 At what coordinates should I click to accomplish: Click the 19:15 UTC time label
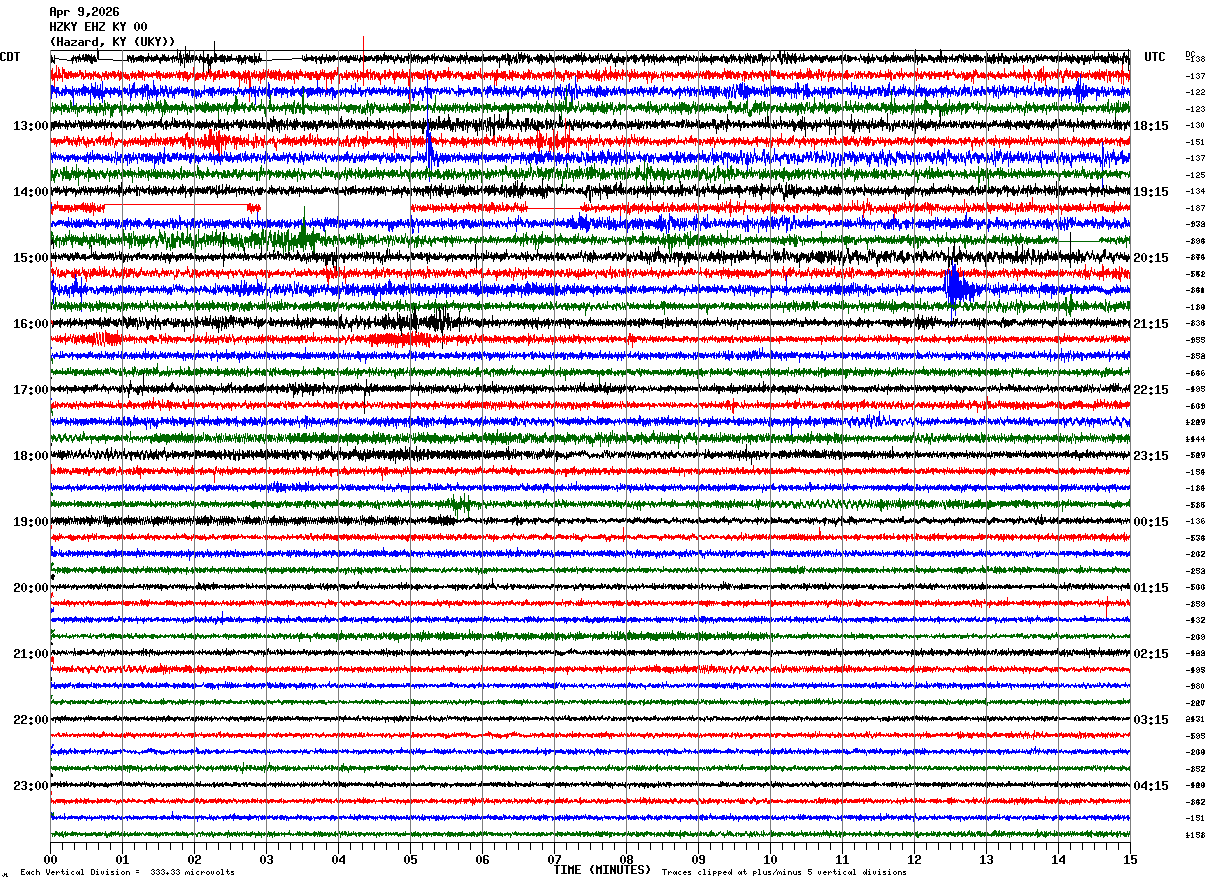tap(1151, 192)
